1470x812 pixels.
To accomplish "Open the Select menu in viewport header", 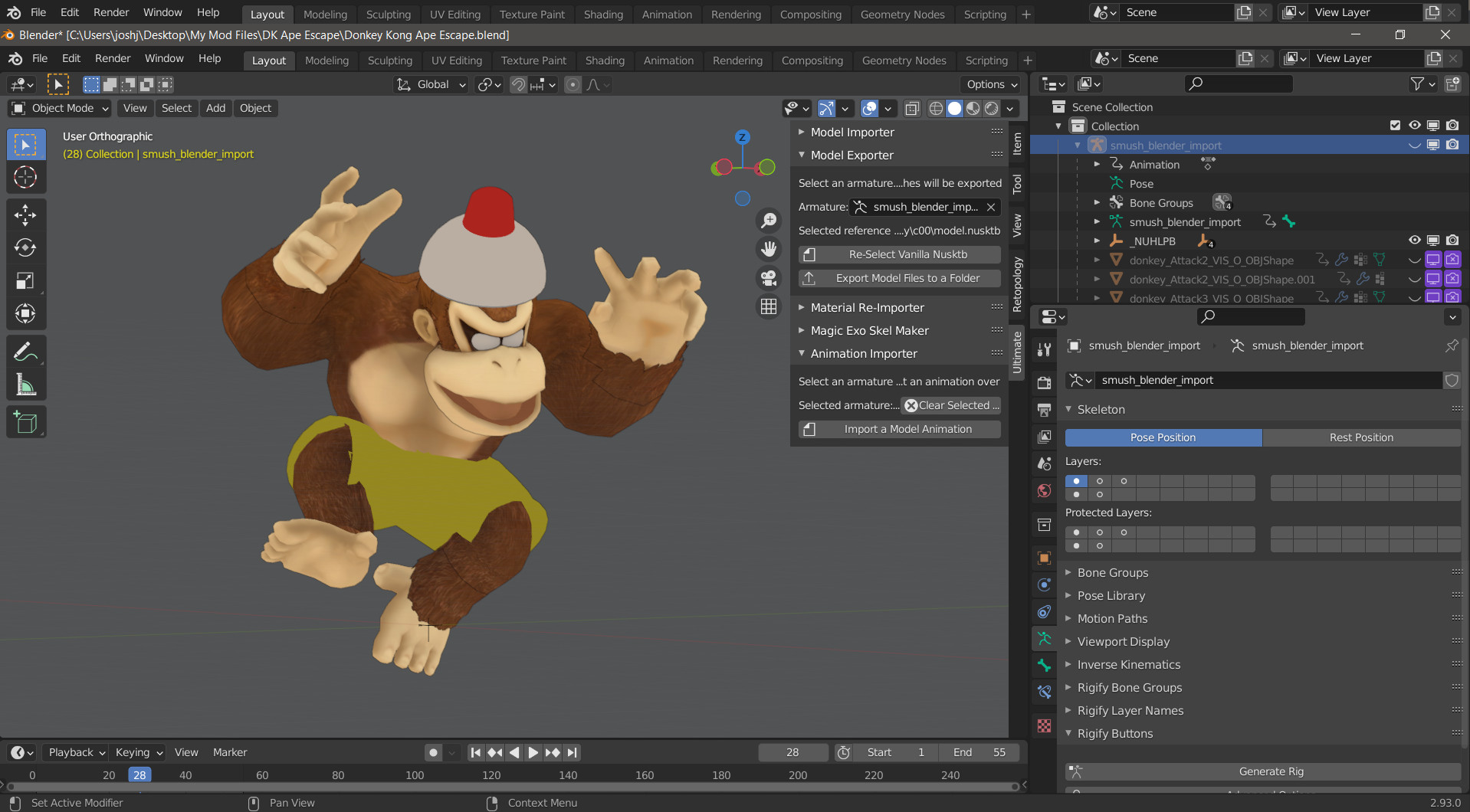I will (x=176, y=108).
